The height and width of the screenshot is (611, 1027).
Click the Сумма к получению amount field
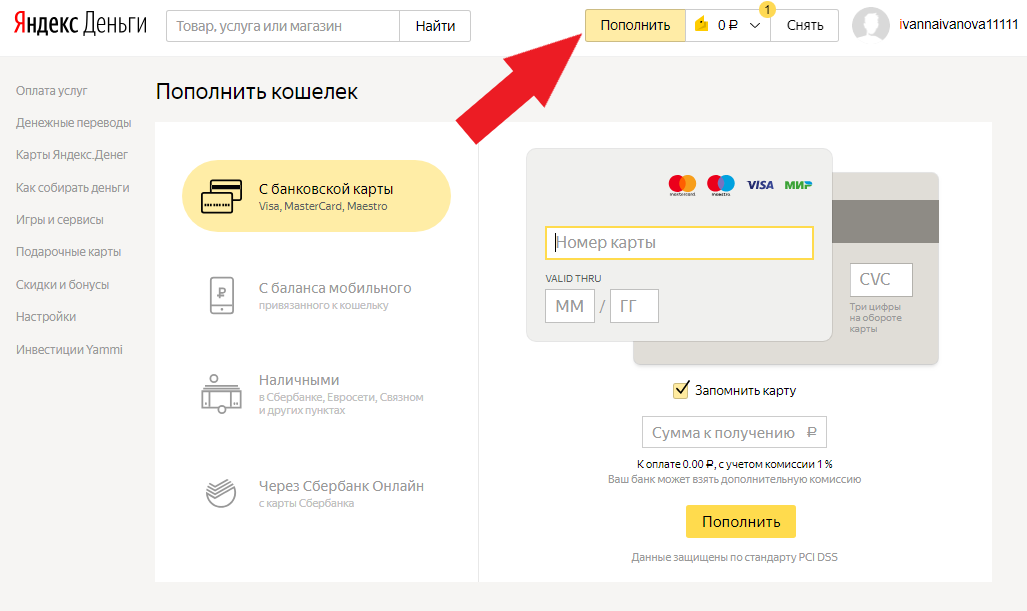[734, 433]
